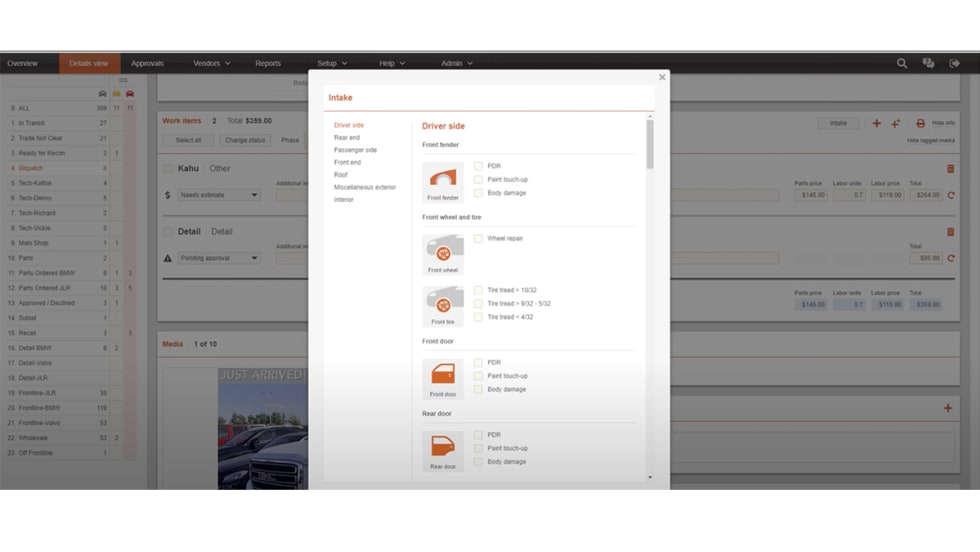The height and width of the screenshot is (552, 980).
Task: Enable the Wheel repair checkbox
Action: pos(478,239)
